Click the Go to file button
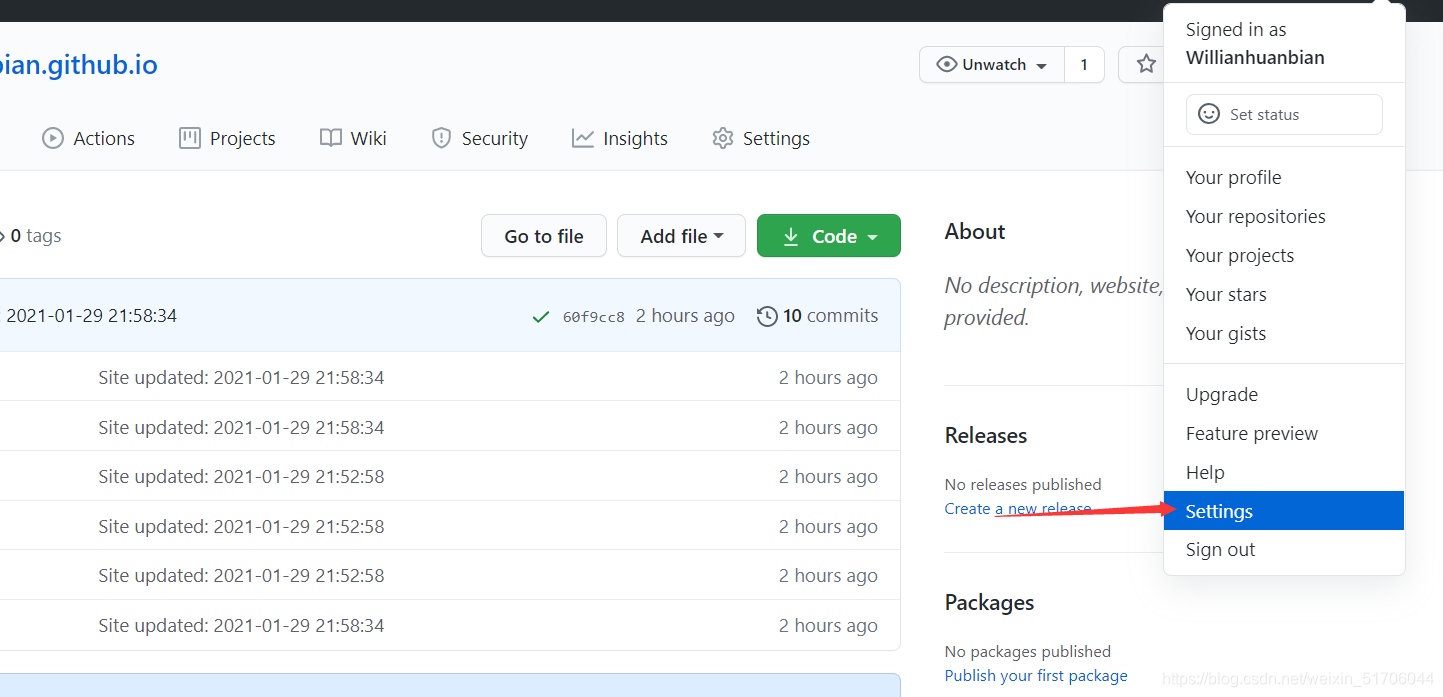Image resolution: width=1443 pixels, height=697 pixels. coord(544,236)
